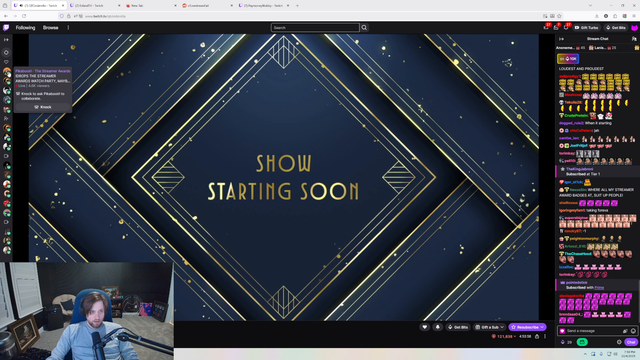640x360 pixels.
Task: Switch to the last Twitch tab
Action: (264, 6)
